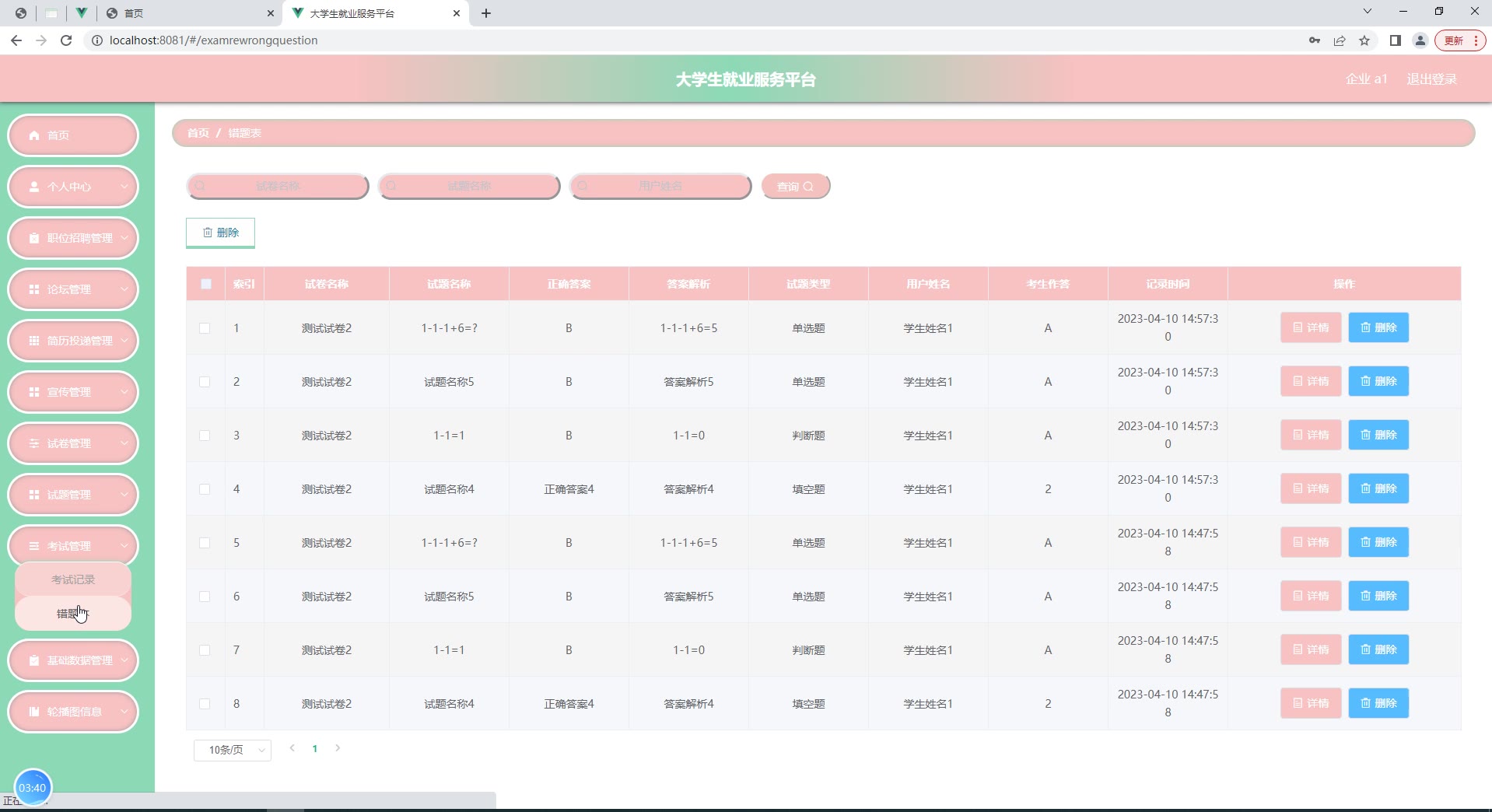Click the 更新 browser update button
Viewport: 1492px width, 812px height.
[x=1461, y=40]
